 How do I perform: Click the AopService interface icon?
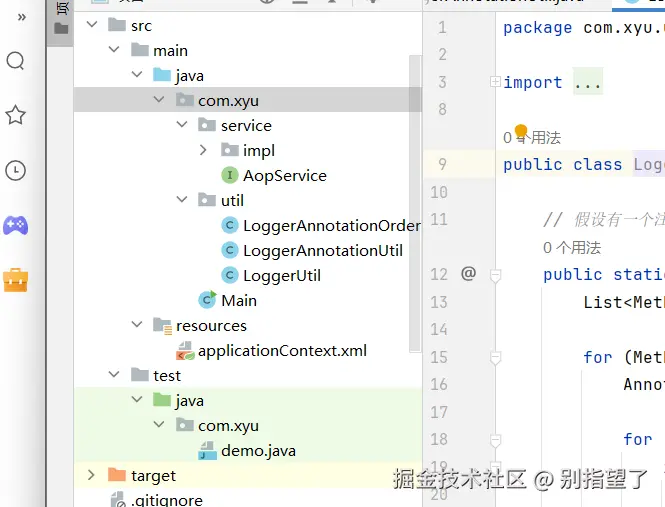pos(229,175)
